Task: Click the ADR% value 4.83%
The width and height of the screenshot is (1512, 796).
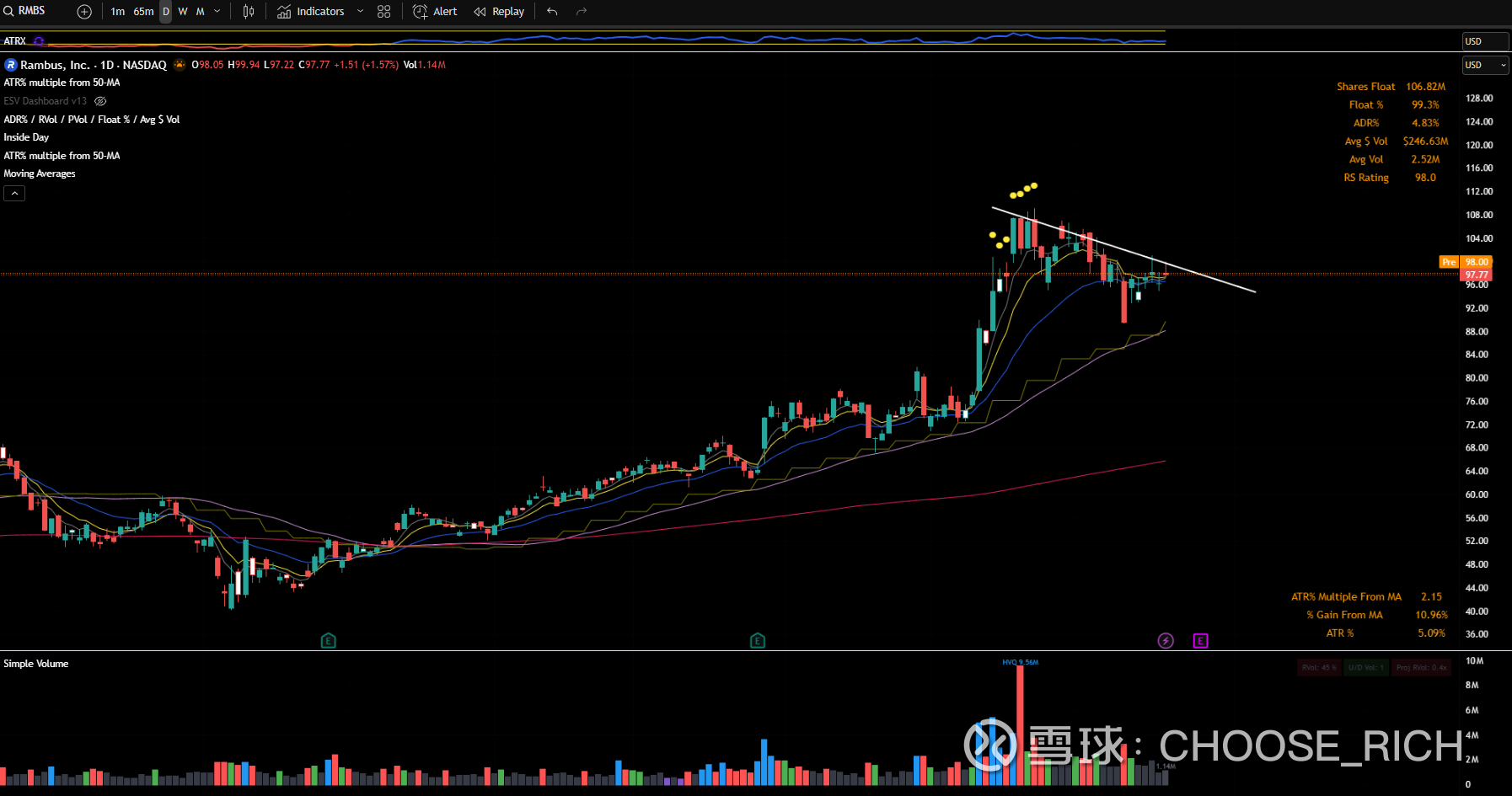Action: (x=1426, y=123)
